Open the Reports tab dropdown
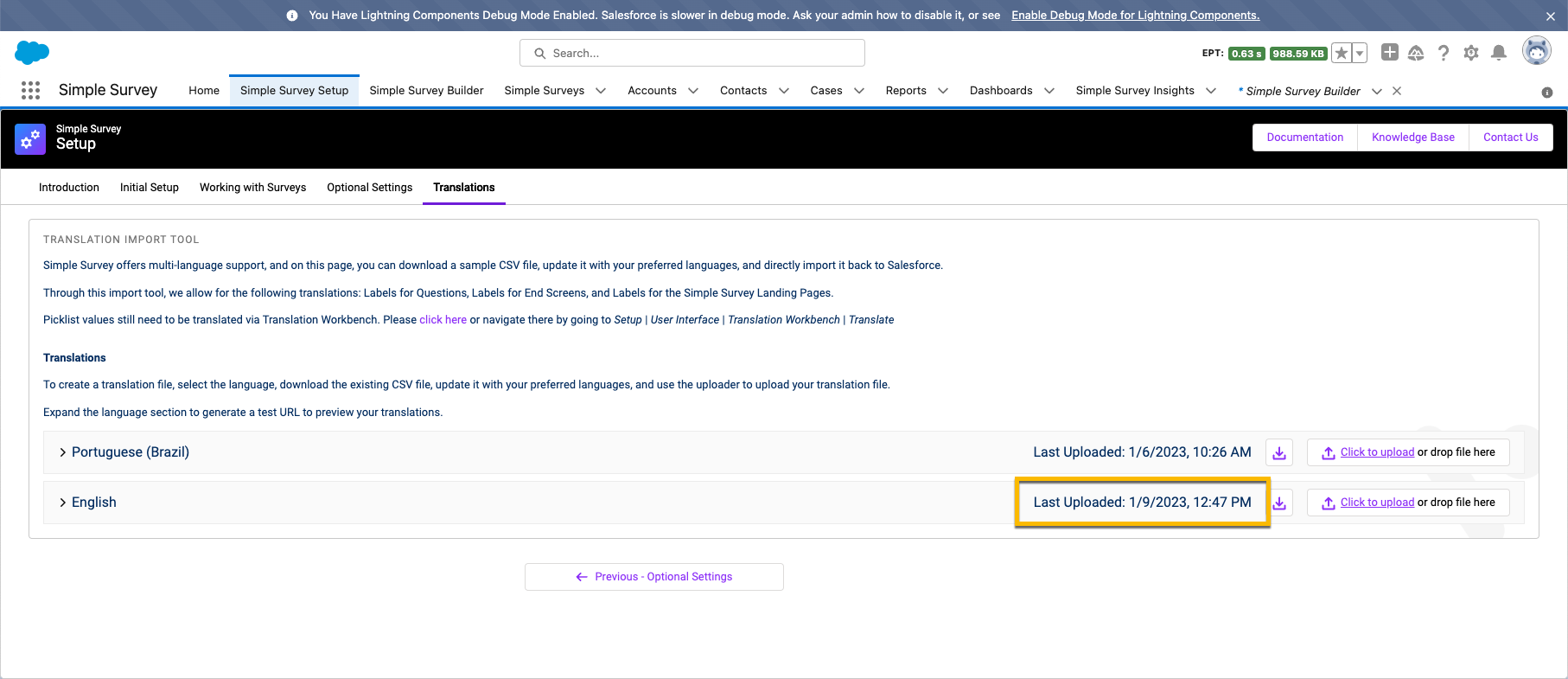Viewport: 1568px width, 679px height. click(943, 91)
